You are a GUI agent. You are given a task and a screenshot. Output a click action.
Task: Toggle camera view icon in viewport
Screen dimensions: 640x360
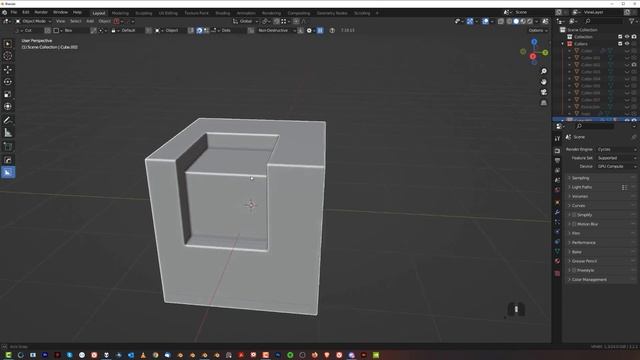[x=544, y=93]
